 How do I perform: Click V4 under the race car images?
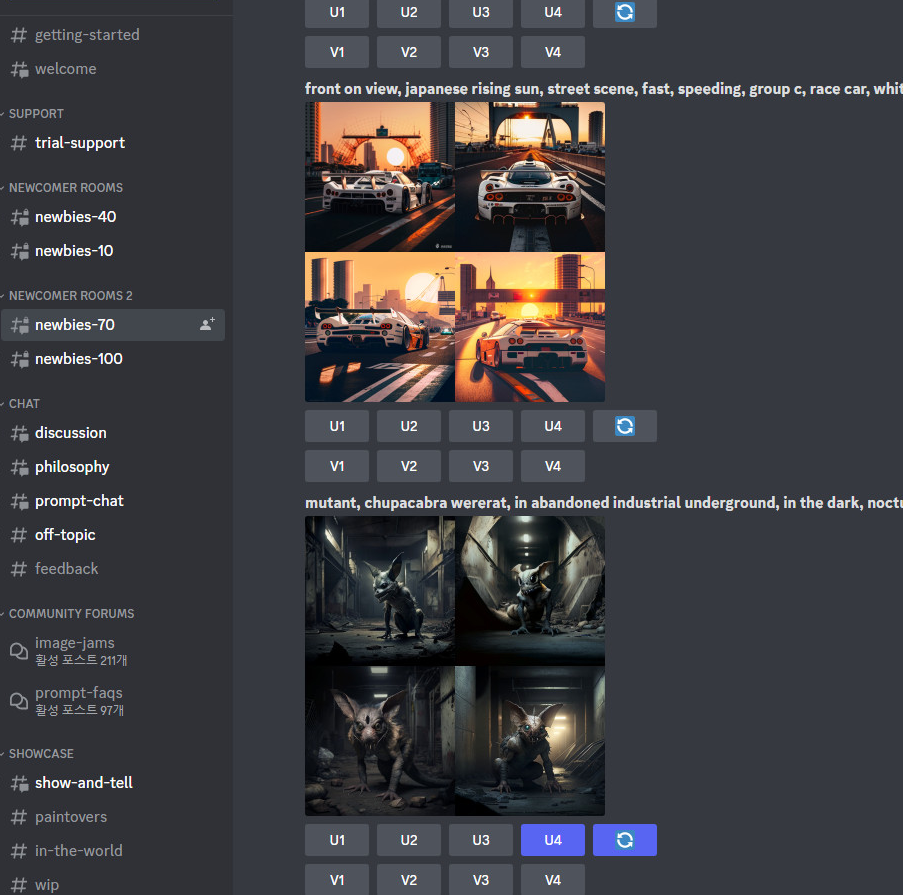pos(553,466)
